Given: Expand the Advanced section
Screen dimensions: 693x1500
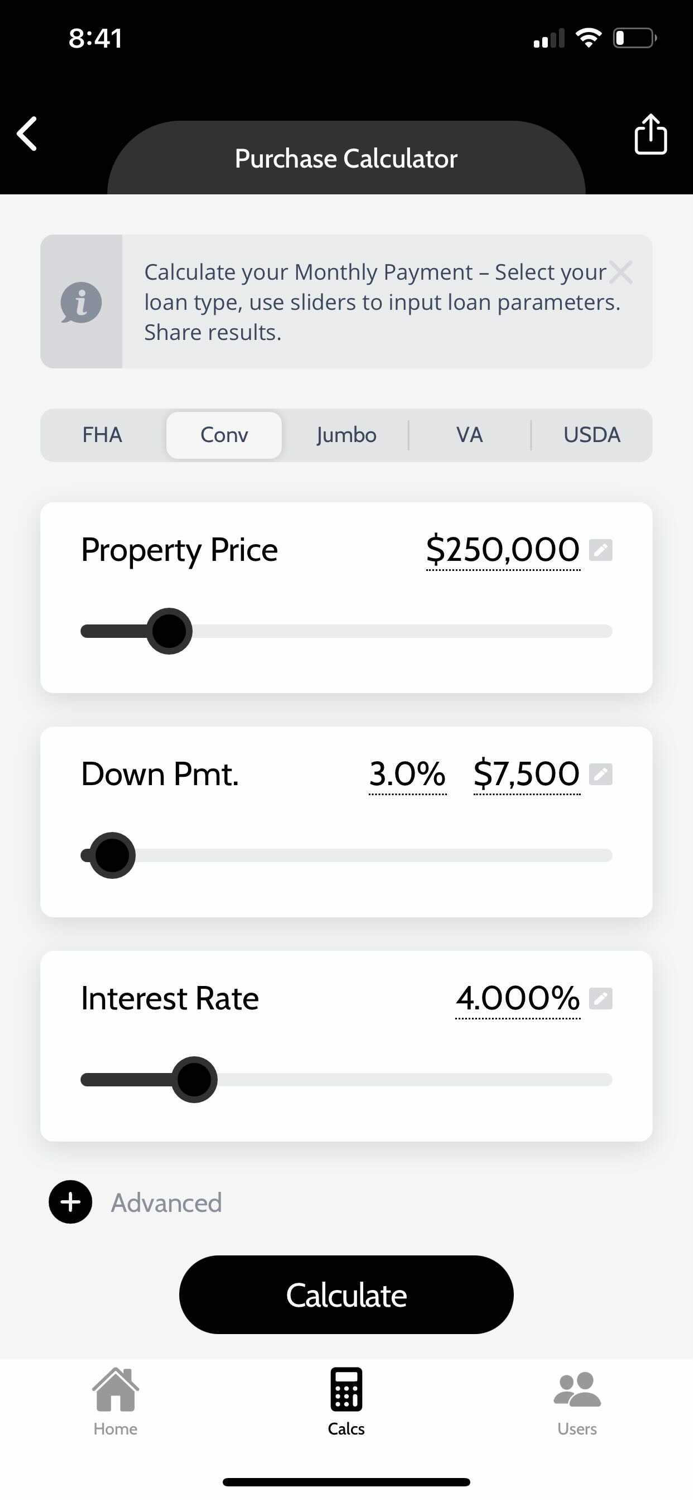Looking at the screenshot, I should click(166, 1202).
